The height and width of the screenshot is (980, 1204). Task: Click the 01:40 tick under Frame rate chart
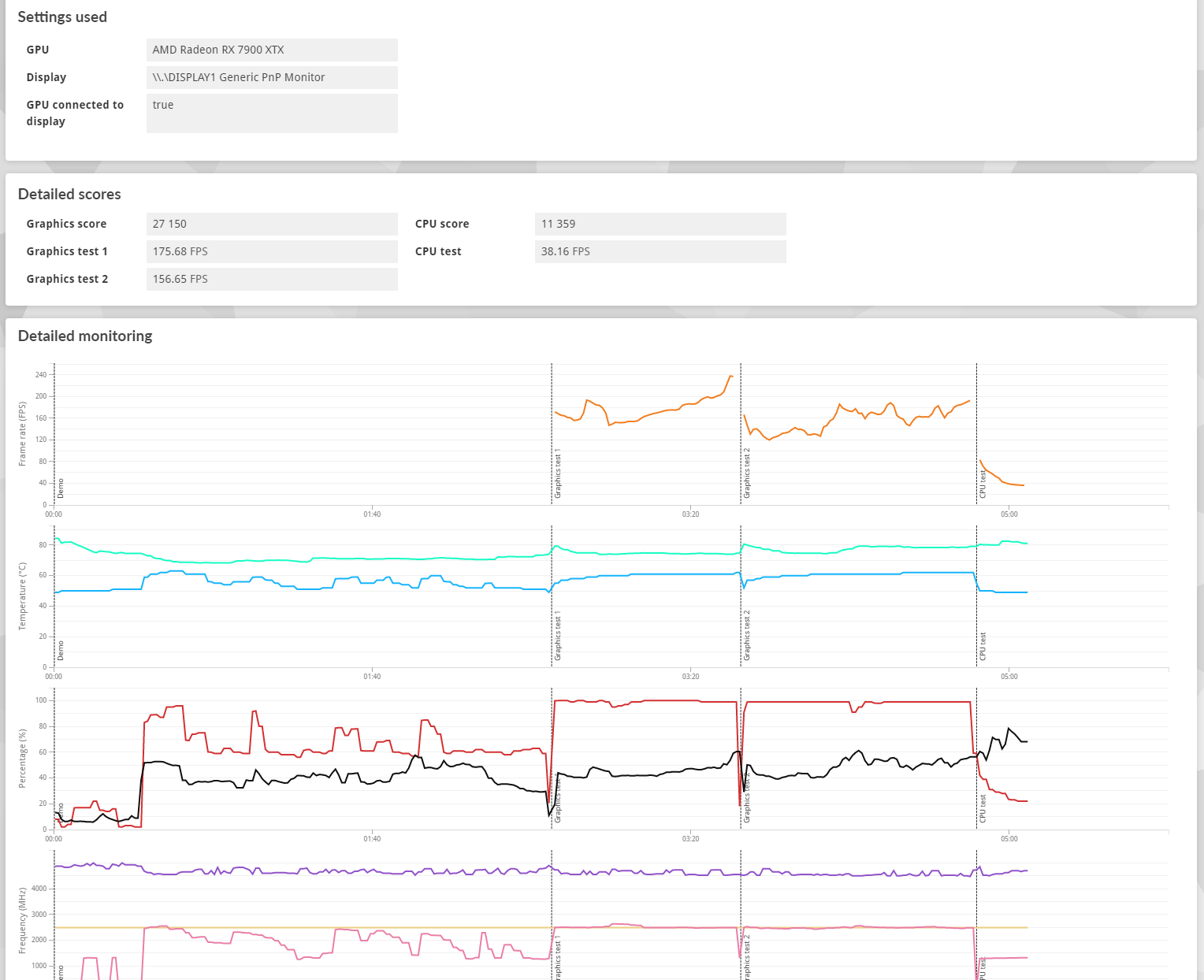click(x=372, y=514)
